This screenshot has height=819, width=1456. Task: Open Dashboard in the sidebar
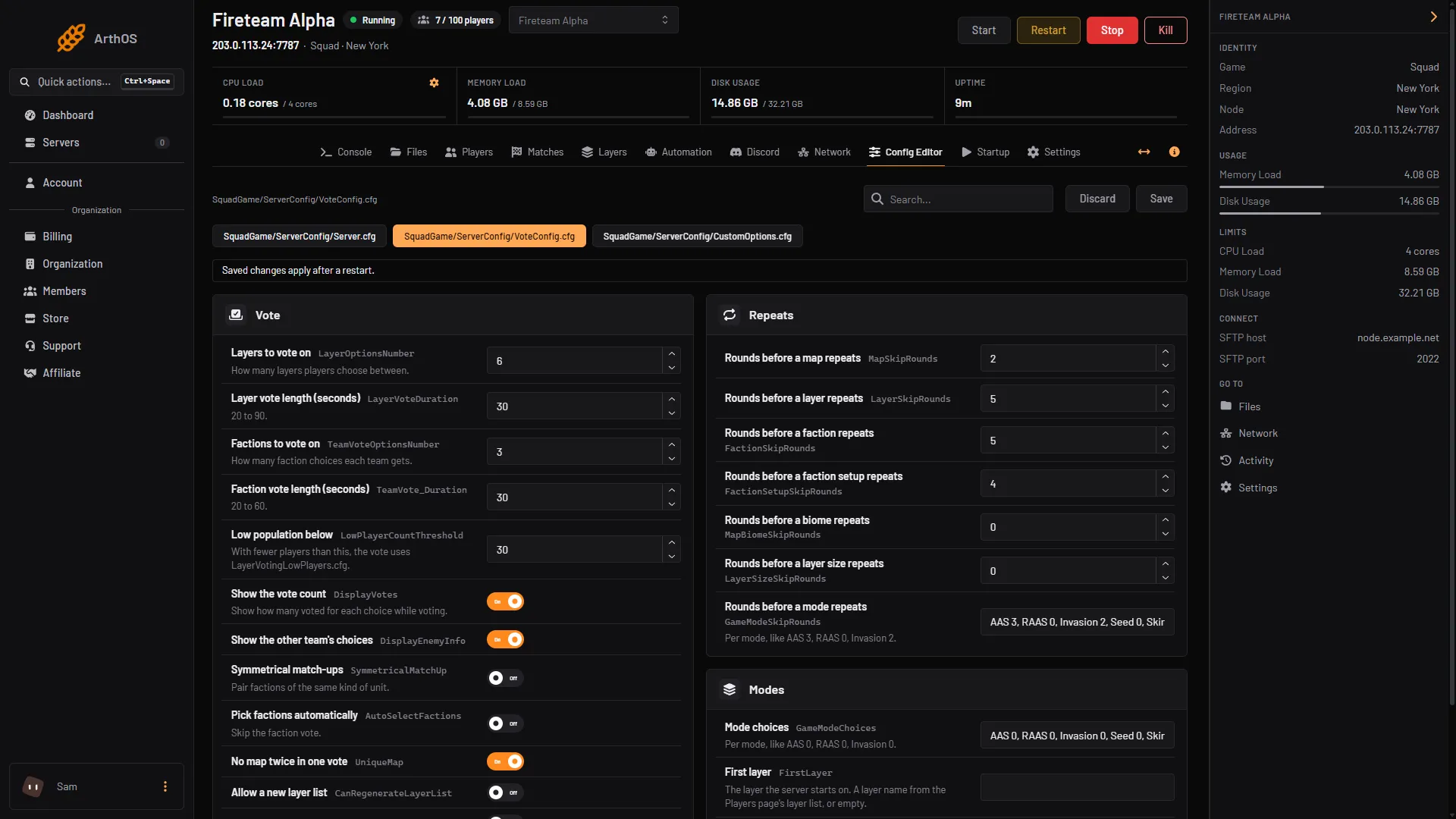point(96,115)
